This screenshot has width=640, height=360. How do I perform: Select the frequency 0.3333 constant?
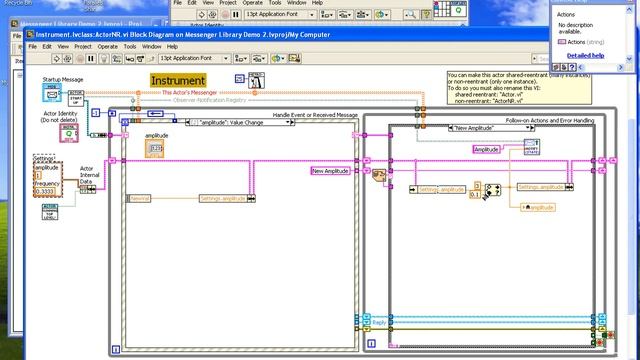tap(45, 191)
